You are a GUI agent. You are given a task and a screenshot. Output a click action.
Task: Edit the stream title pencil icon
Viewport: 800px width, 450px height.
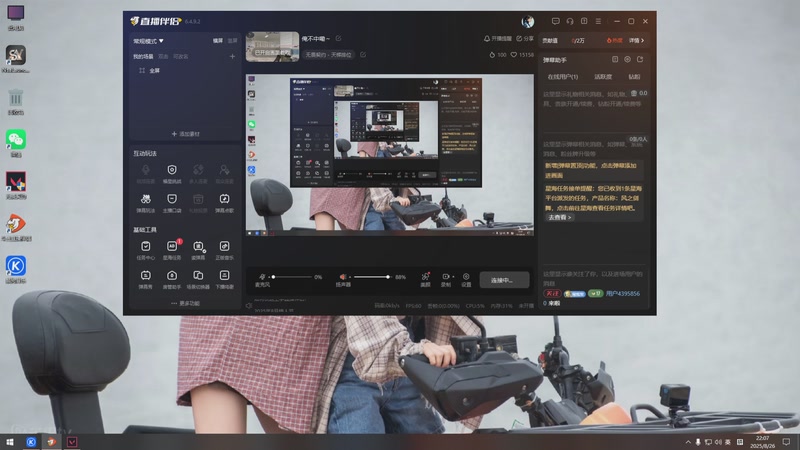[x=338, y=38]
